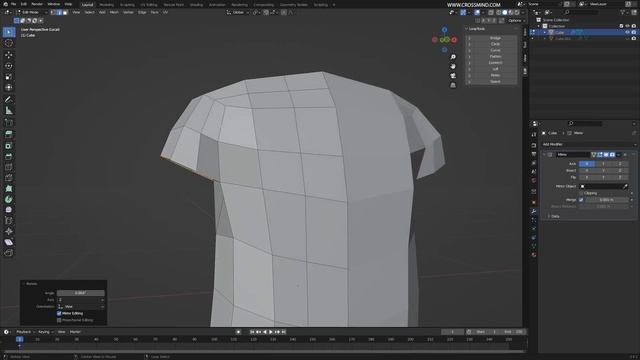Open the Modifiers wrench properties tab
640x360 pixels.
(533, 211)
